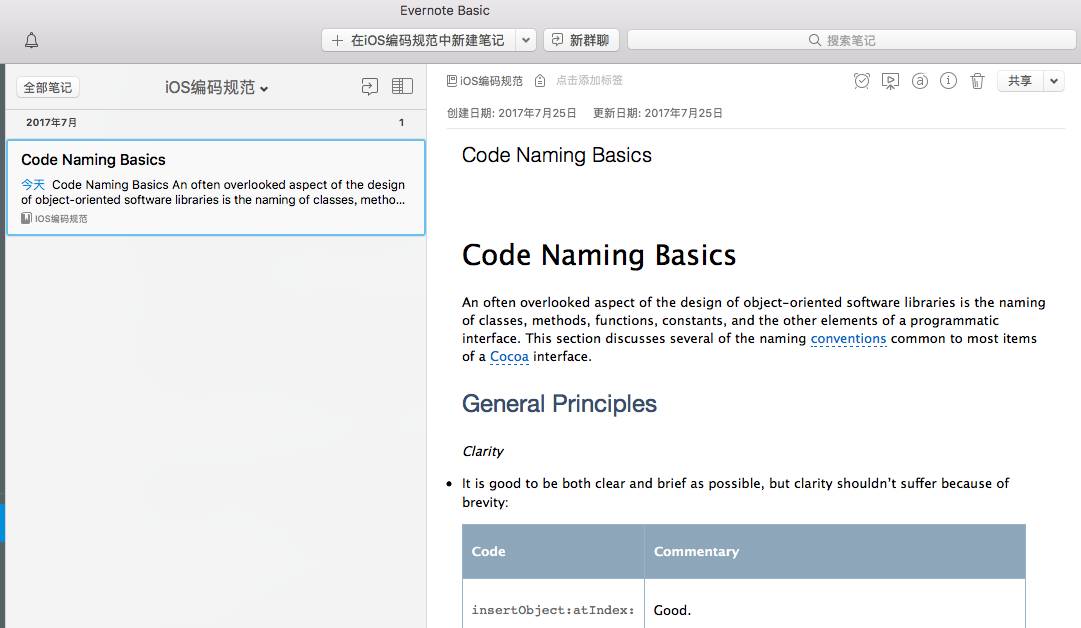Set a reminder with the alarm clock icon
Screen dimensions: 1081x628
tap(861, 81)
